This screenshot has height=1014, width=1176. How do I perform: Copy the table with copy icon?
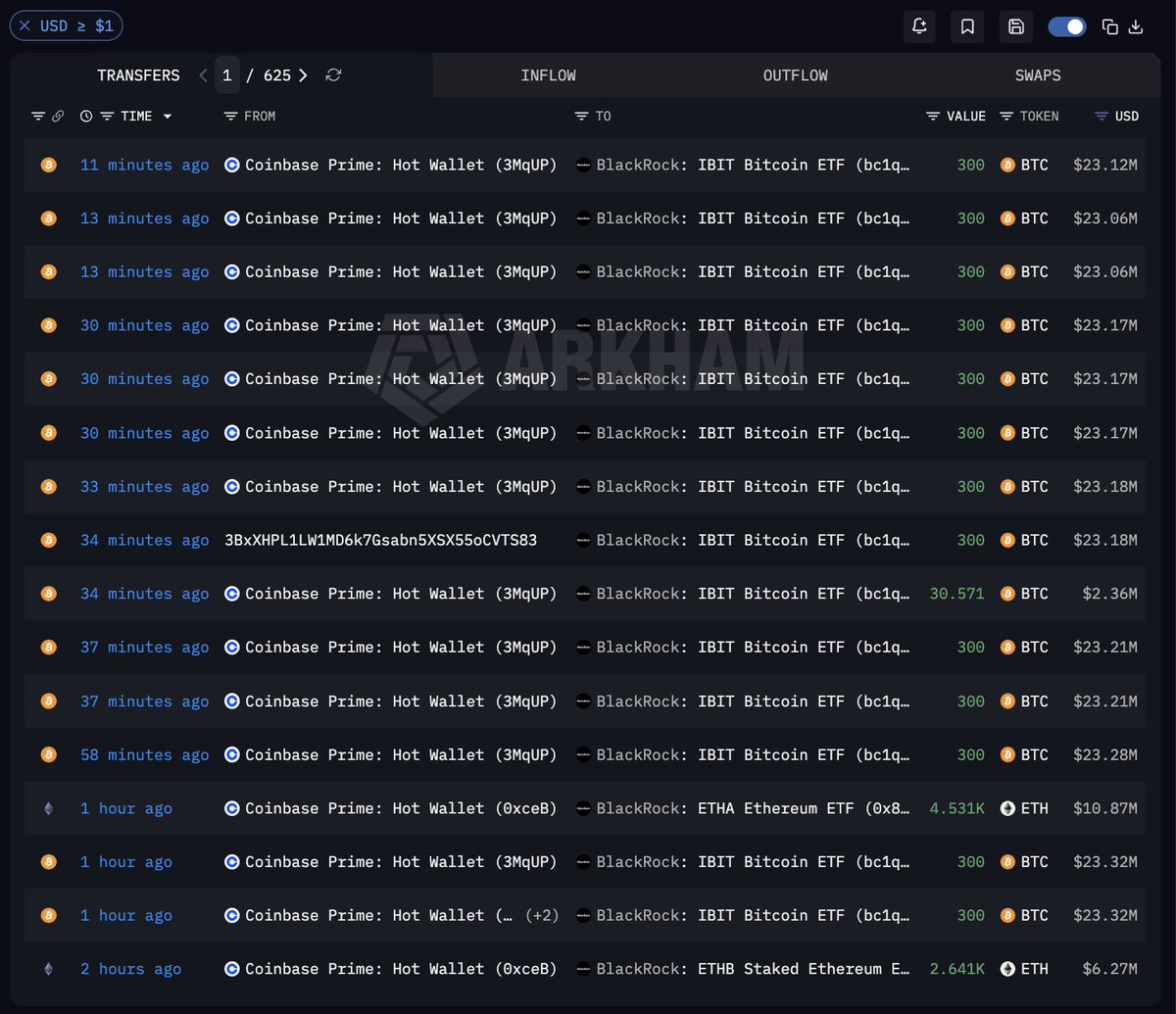1110,26
